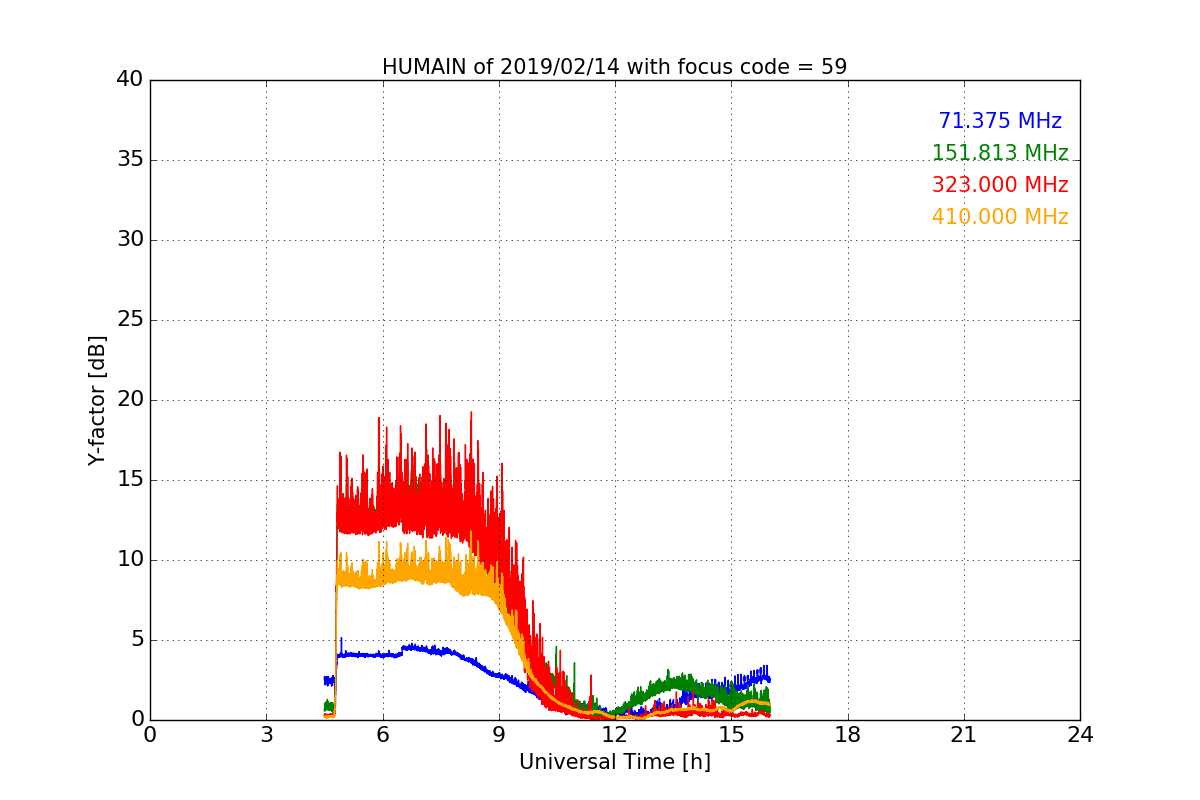Click the Universal Time [h] axis label
This screenshot has height=800, width=1200.
coord(614,762)
